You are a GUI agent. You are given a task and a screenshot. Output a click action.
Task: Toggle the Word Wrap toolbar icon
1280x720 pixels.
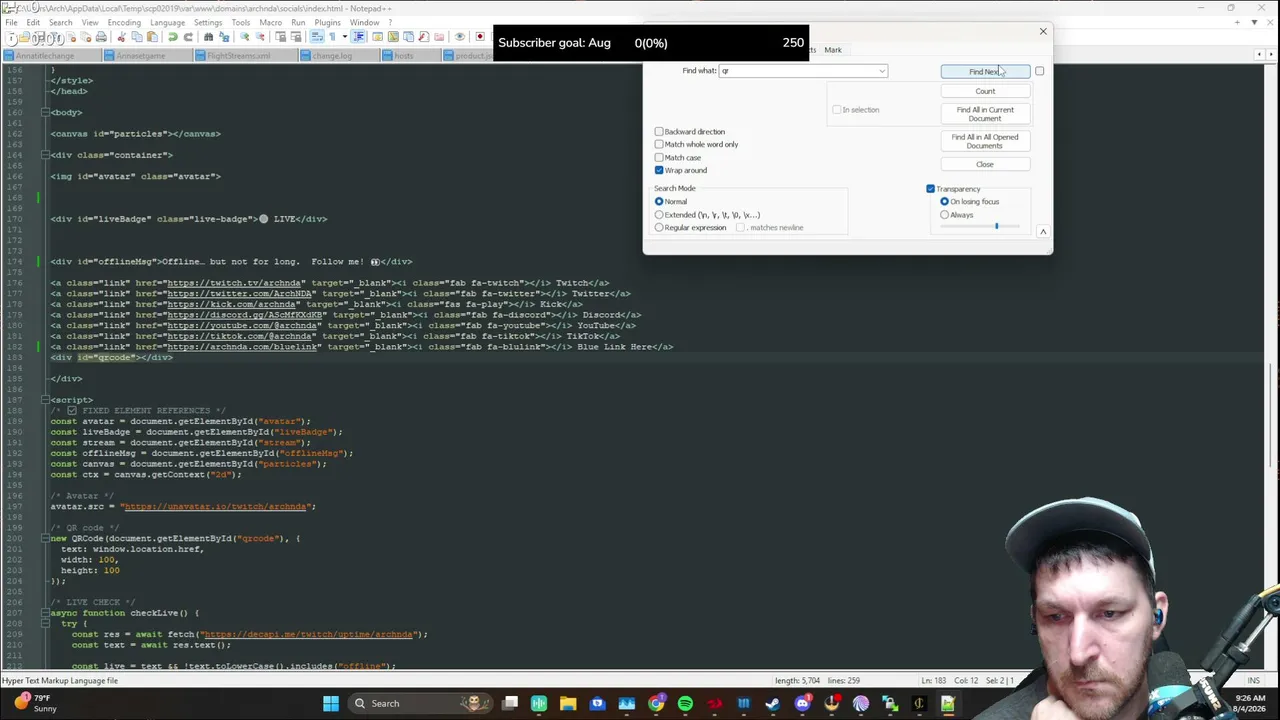point(316,37)
